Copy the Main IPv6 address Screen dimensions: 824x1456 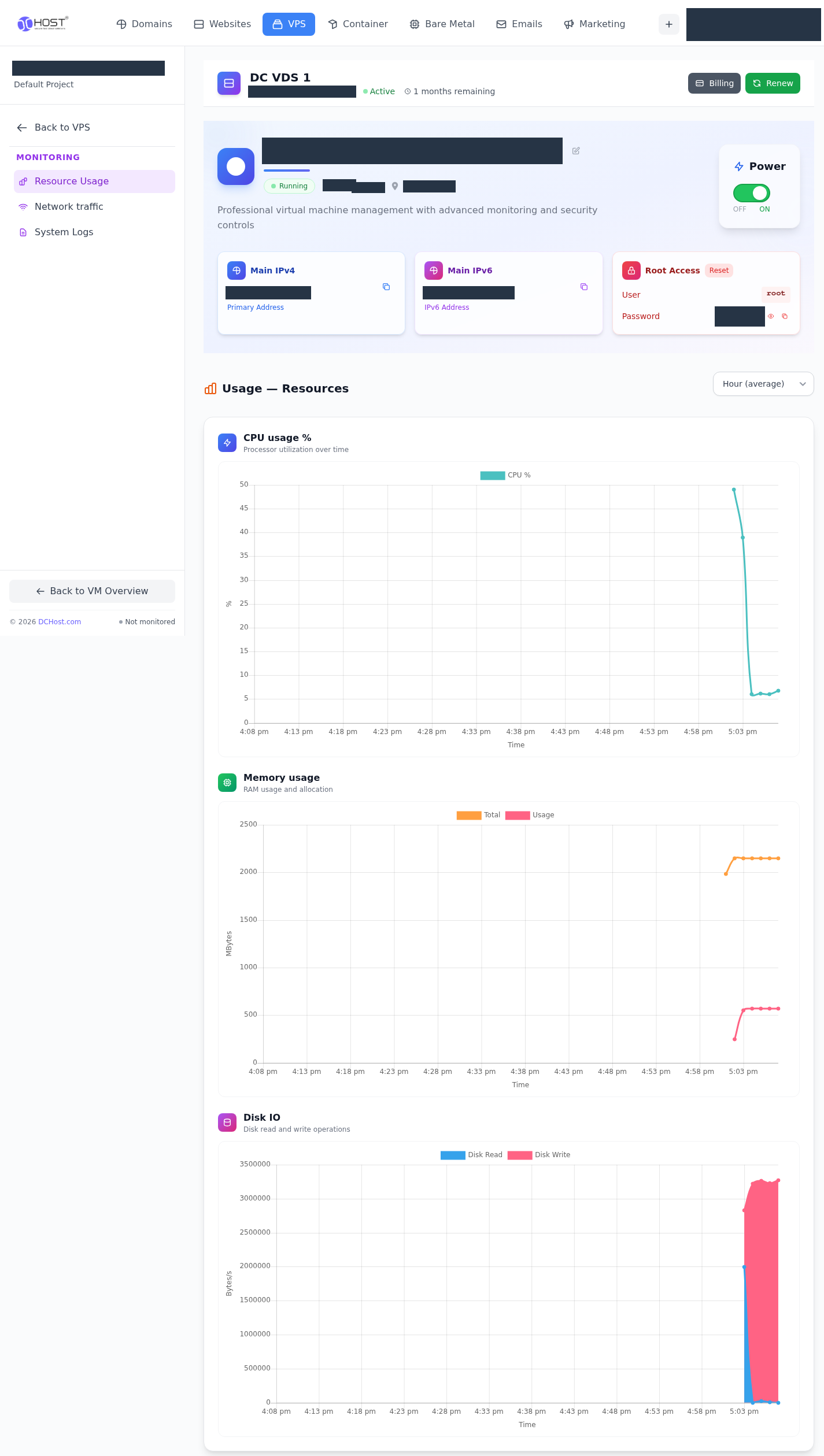click(x=584, y=287)
